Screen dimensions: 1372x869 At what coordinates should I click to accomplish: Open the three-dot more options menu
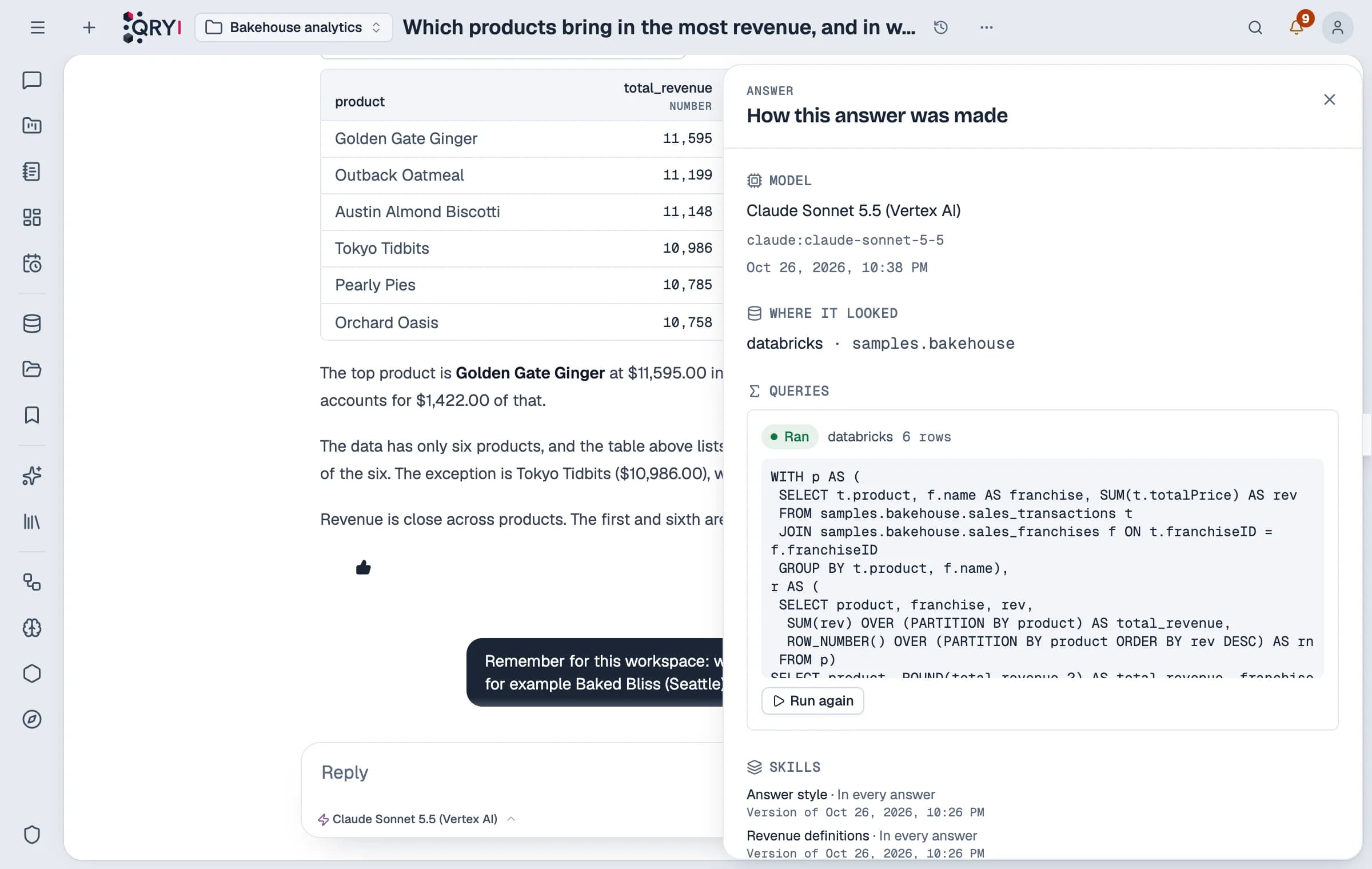[987, 27]
